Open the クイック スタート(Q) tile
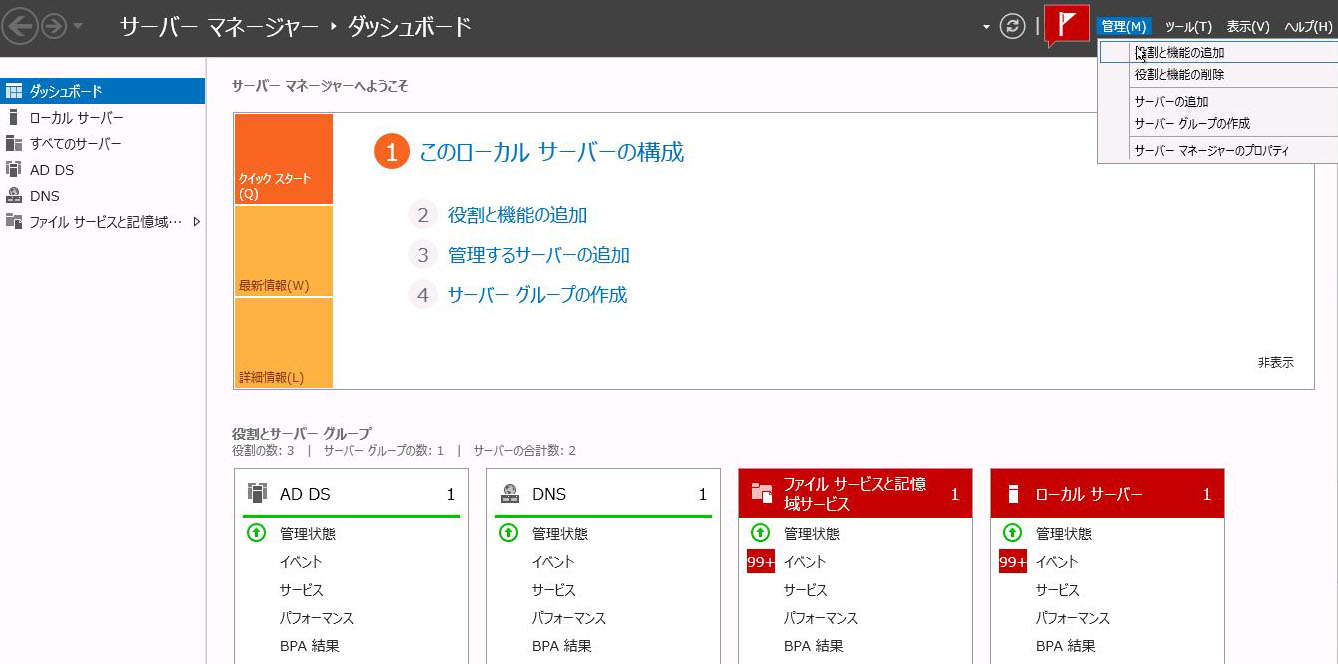 click(x=284, y=159)
